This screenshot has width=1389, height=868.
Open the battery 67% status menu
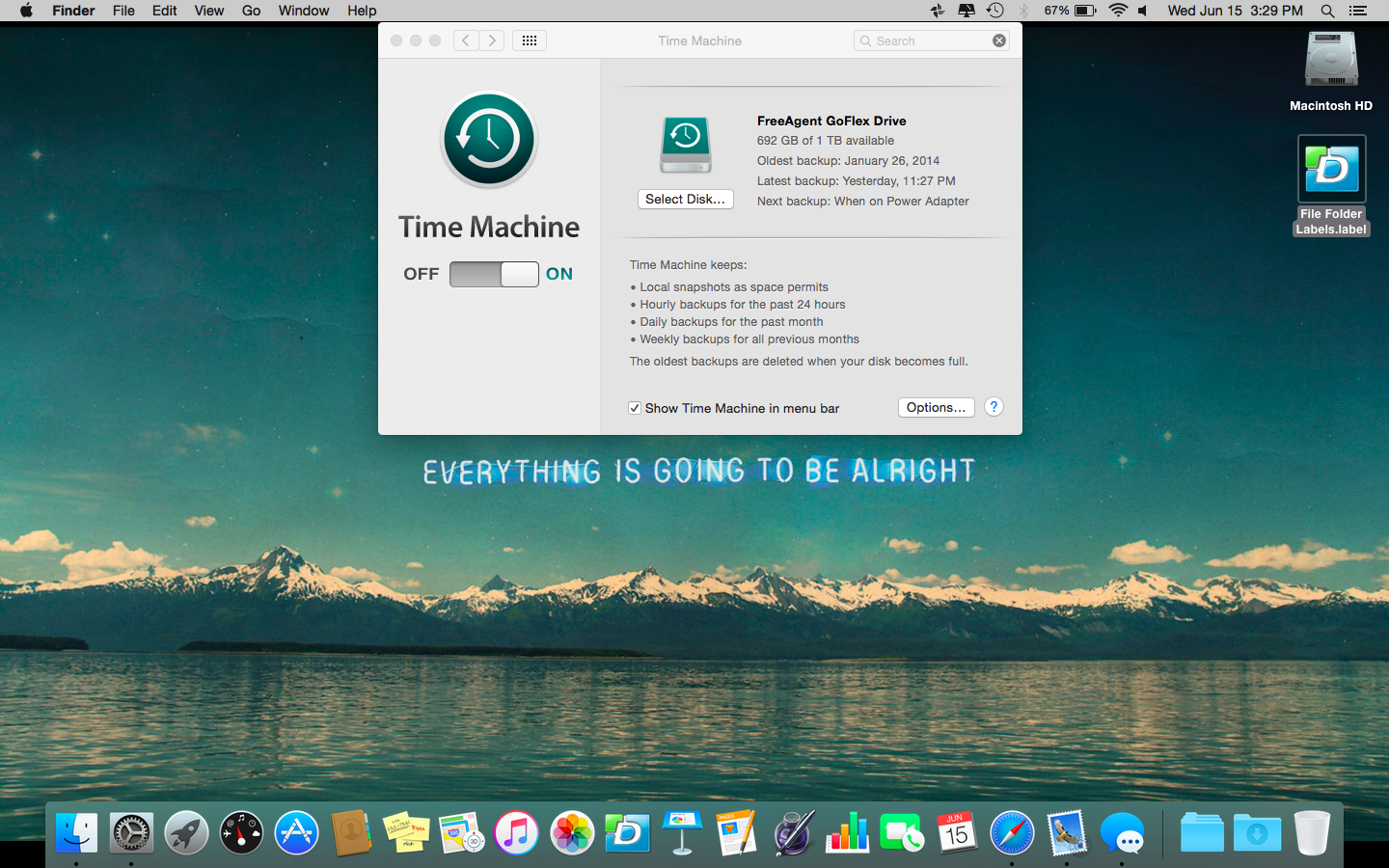1071,11
